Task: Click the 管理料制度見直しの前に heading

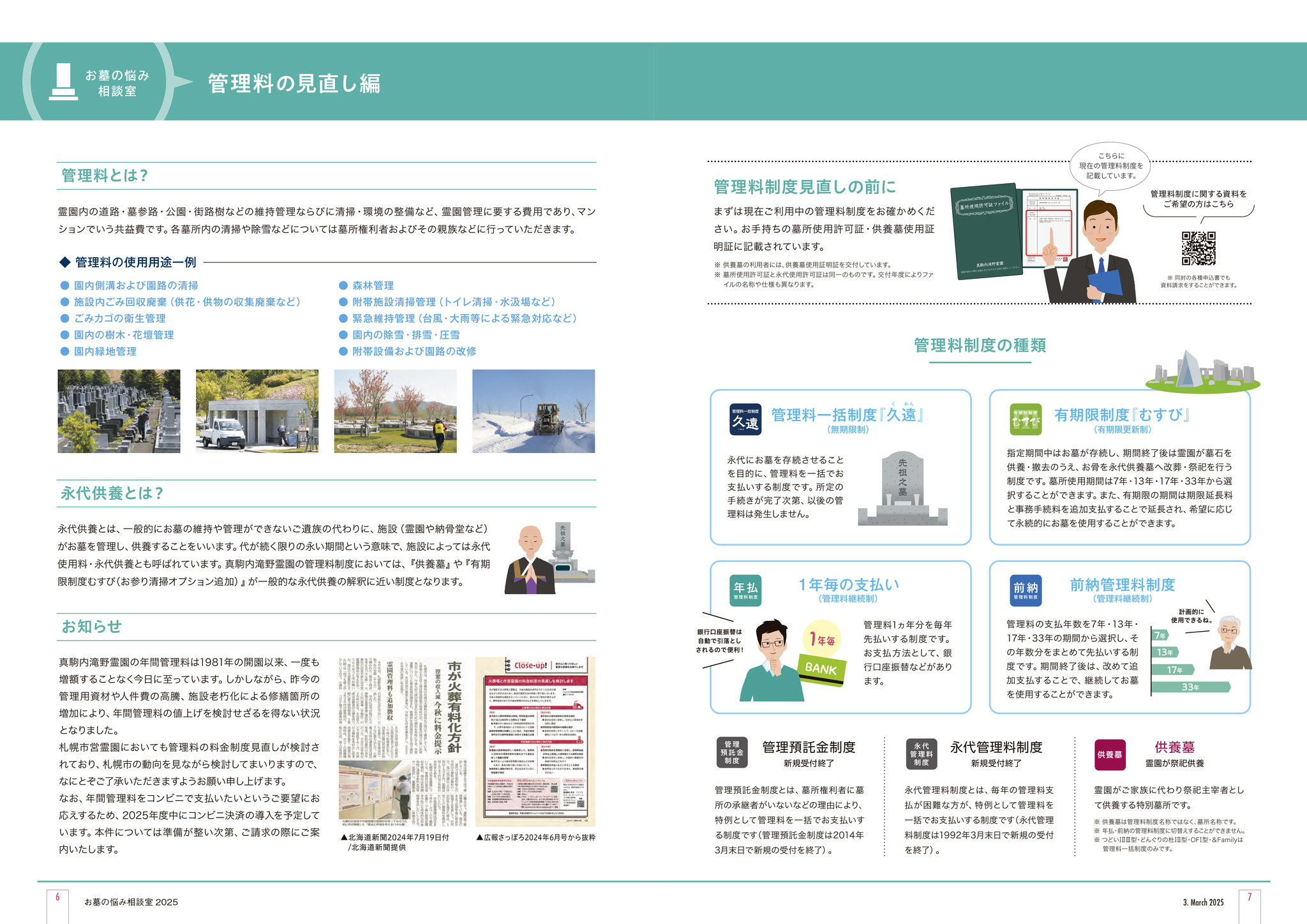Action: coord(805,187)
